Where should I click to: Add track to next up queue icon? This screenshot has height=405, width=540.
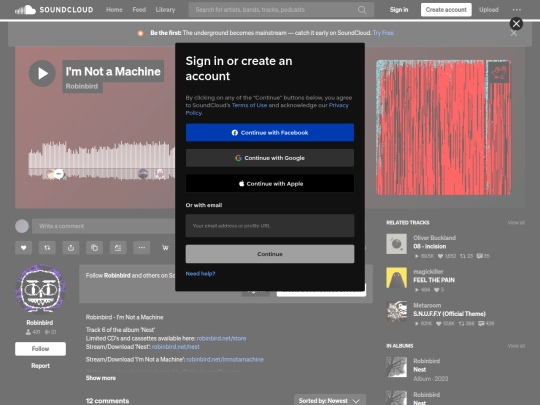[x=118, y=248]
